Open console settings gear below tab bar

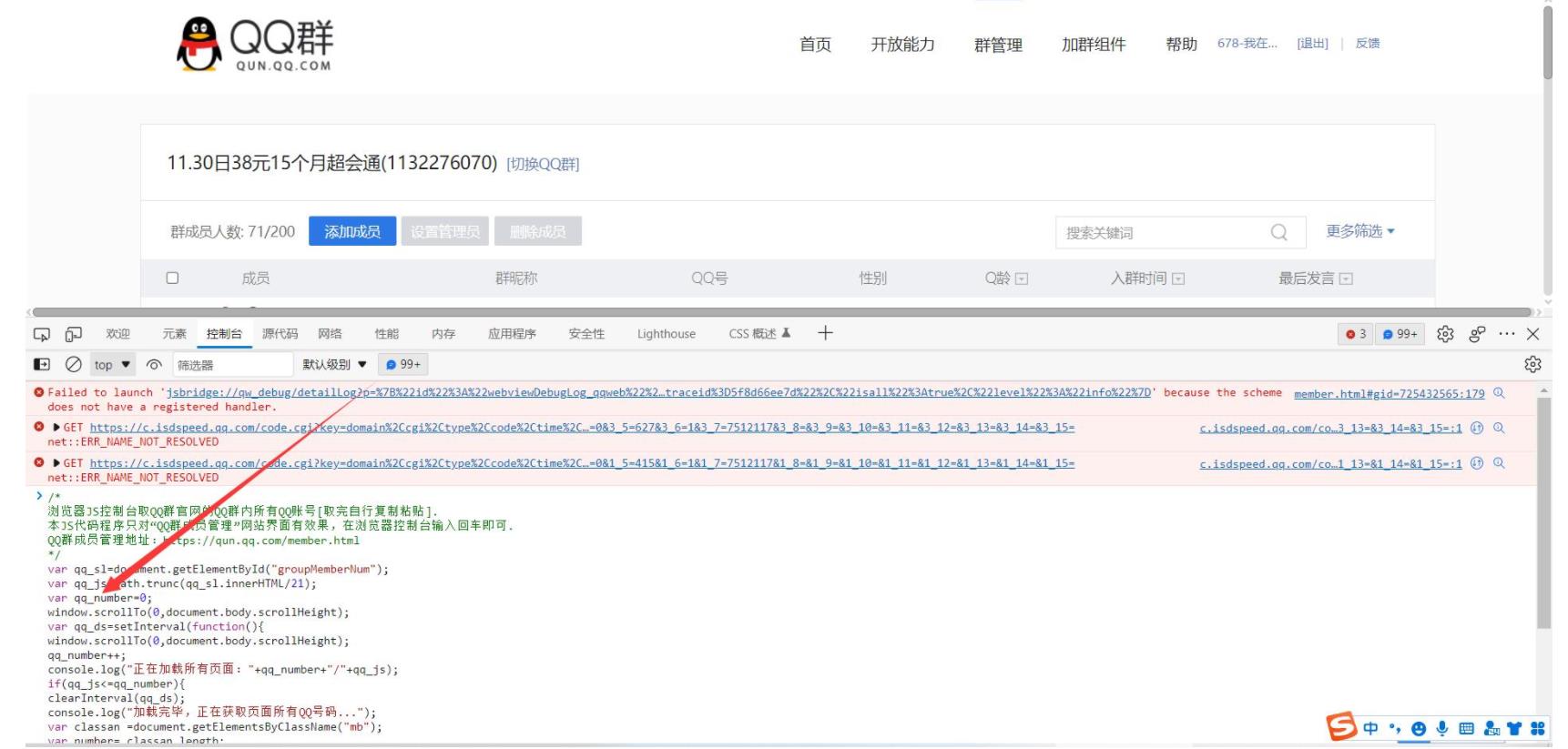point(1532,364)
